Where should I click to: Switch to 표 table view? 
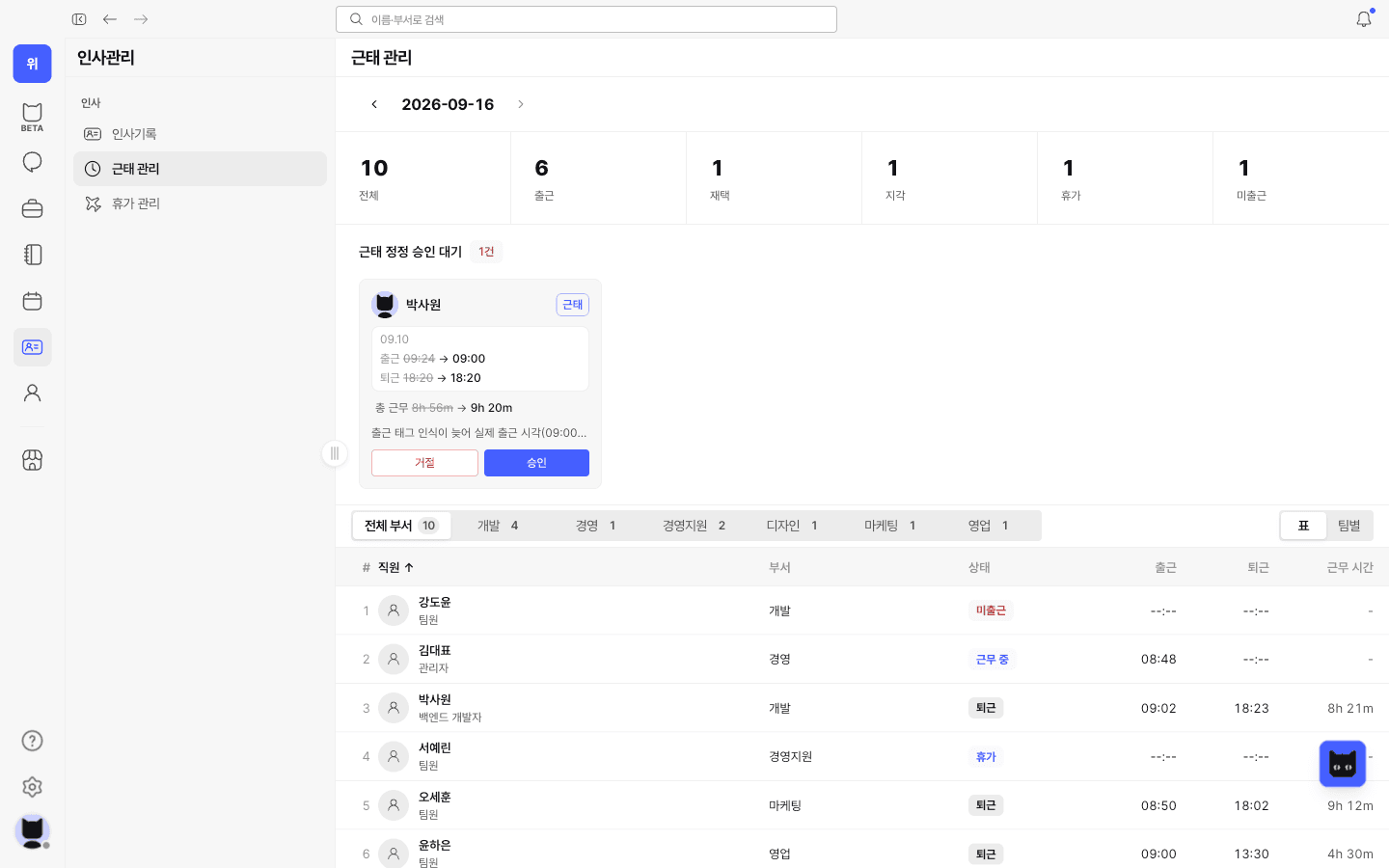pos(1303,526)
